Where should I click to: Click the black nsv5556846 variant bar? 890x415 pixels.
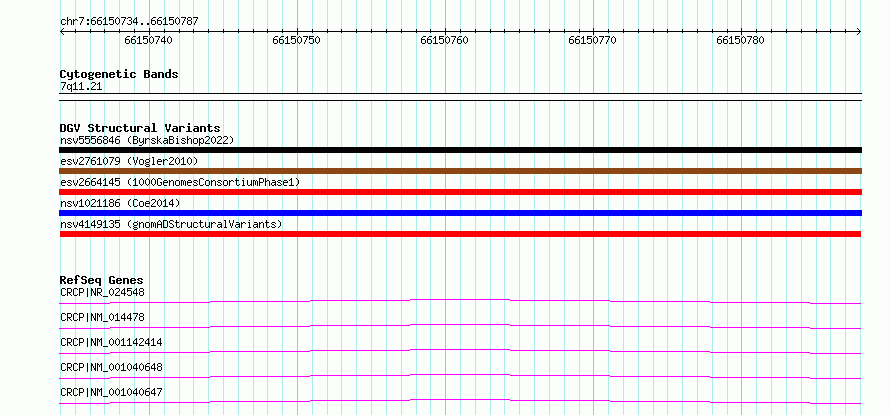click(x=460, y=150)
